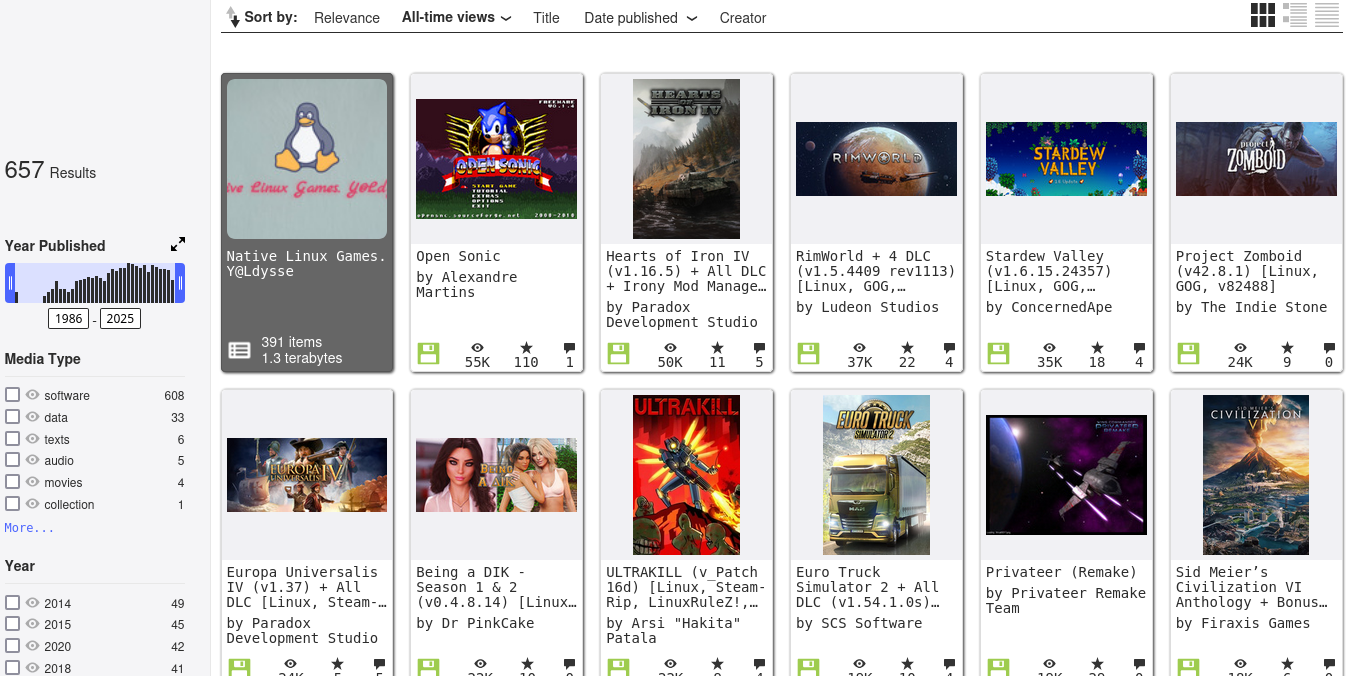This screenshot has height=676, width=1350.
Task: Click the reviews bubble on Hearts of Iron IV
Action: (759, 348)
